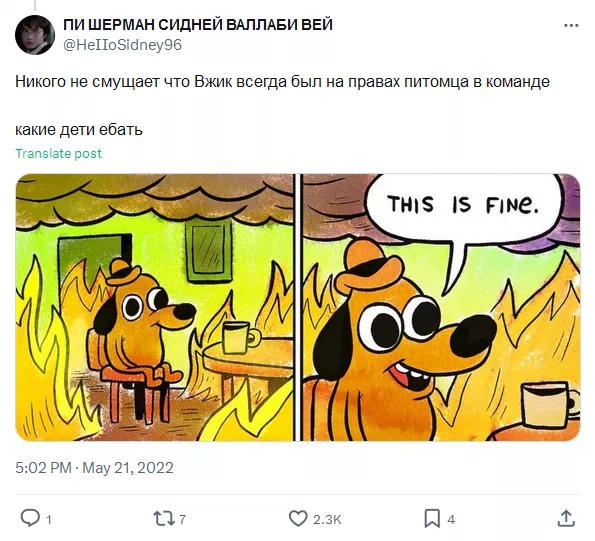Screen dimensions: 595x541
Task: Open the ПИ ШЕРМАН СИДНЕЙ display name
Action: [x=198, y=25]
